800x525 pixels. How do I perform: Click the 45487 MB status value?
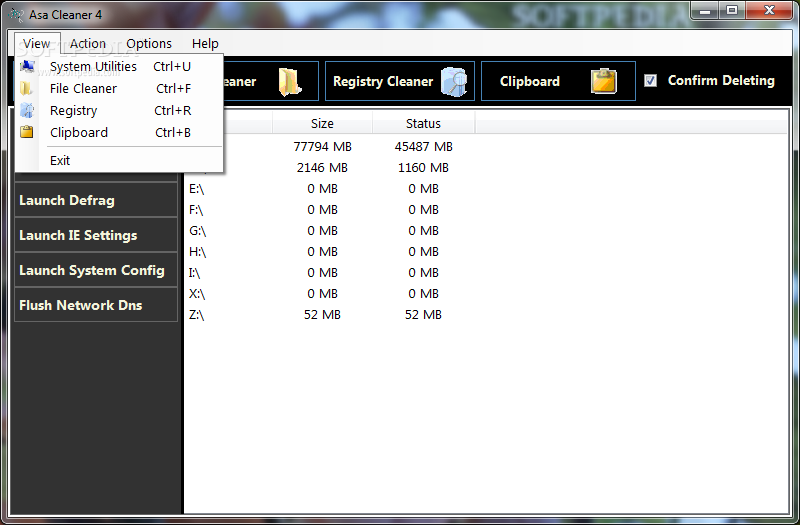(423, 147)
